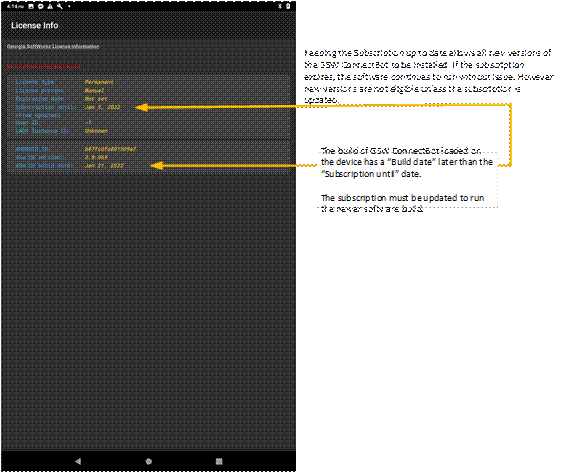Select the Subscription until date value
The width and height of the screenshot is (561, 474).
click(x=103, y=107)
